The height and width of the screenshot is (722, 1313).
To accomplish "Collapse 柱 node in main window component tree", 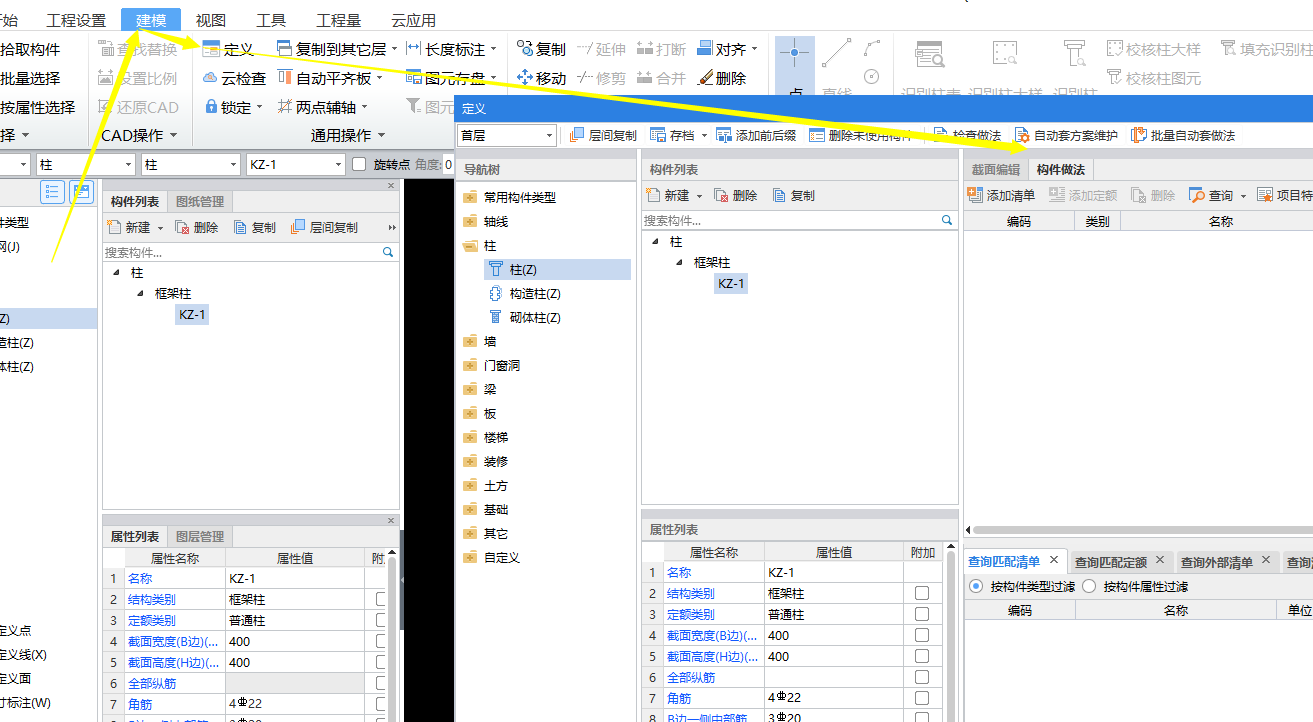I will 117,272.
